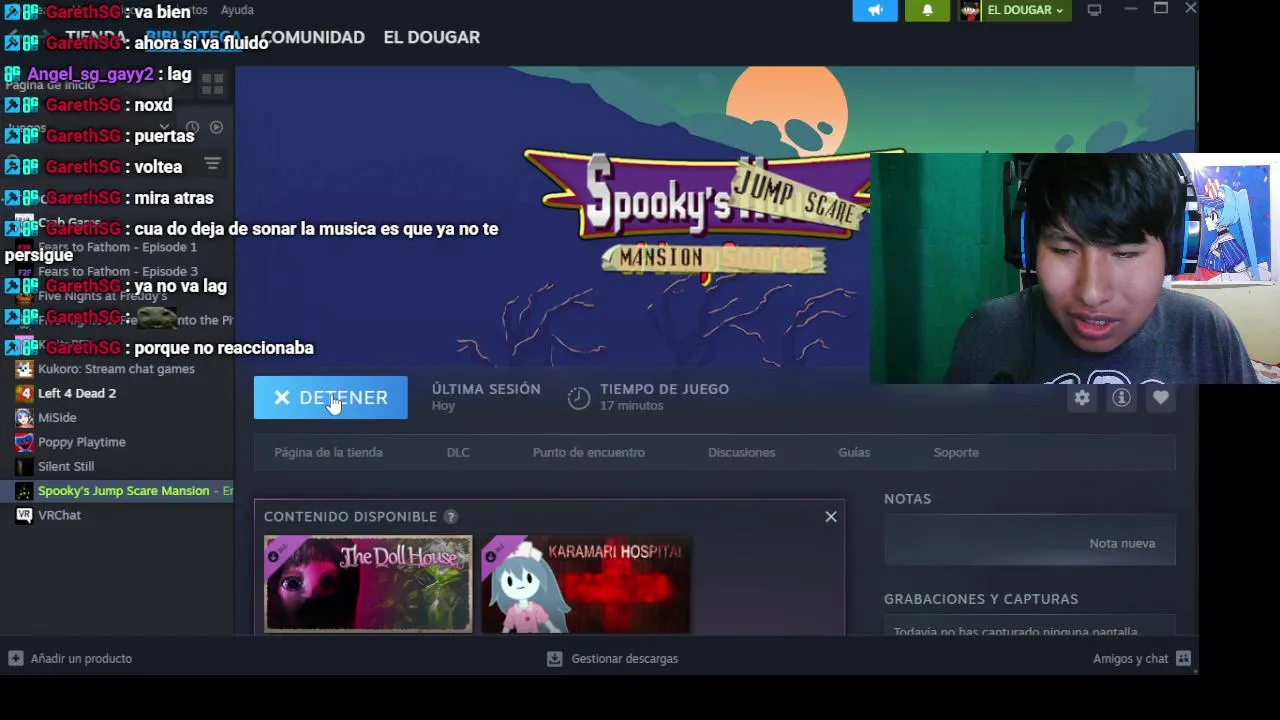The width and height of the screenshot is (1280, 720).
Task: Click the Big Picture mode monitor icon
Action: [1094, 10]
